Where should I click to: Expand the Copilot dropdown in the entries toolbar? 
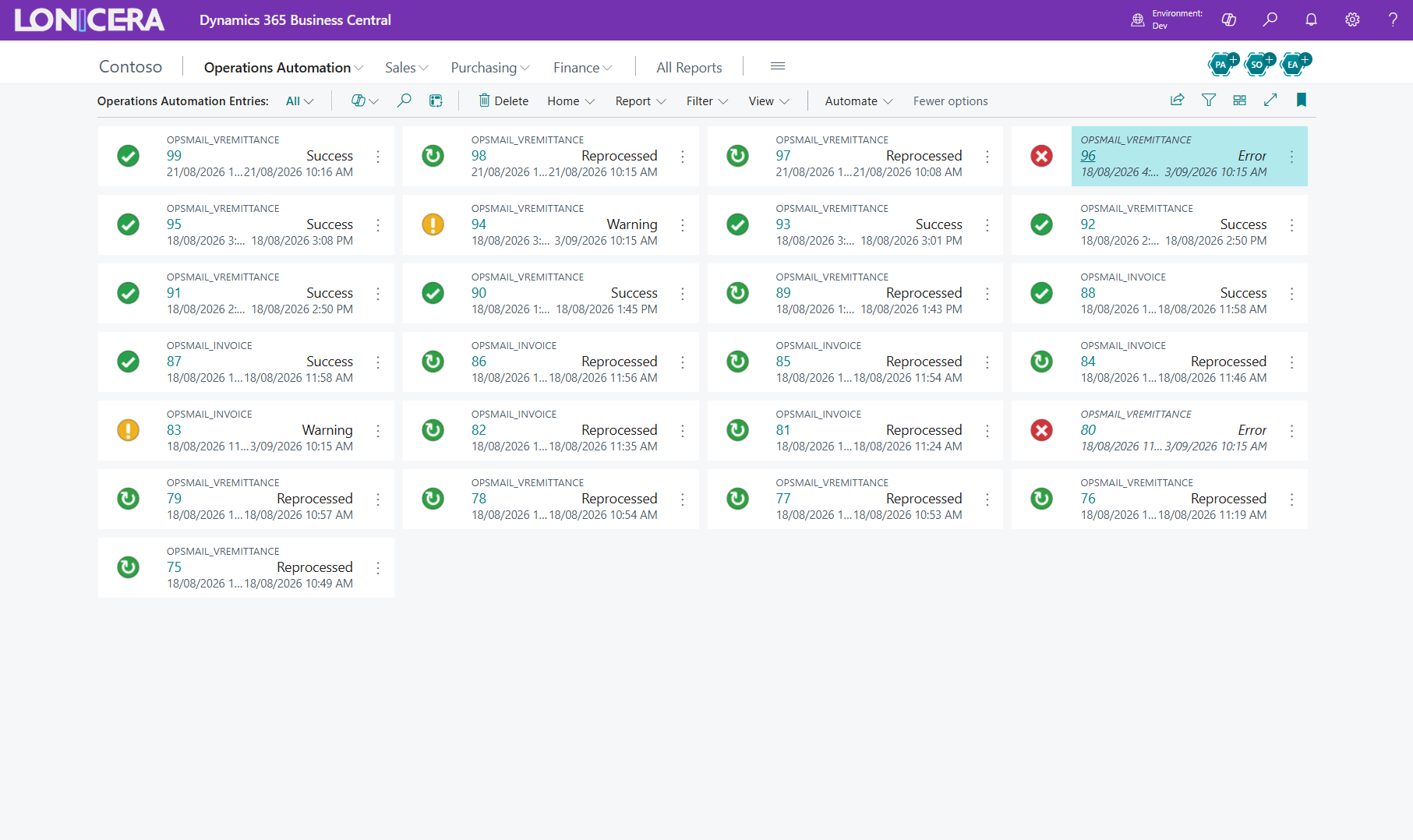pyautogui.click(x=365, y=101)
